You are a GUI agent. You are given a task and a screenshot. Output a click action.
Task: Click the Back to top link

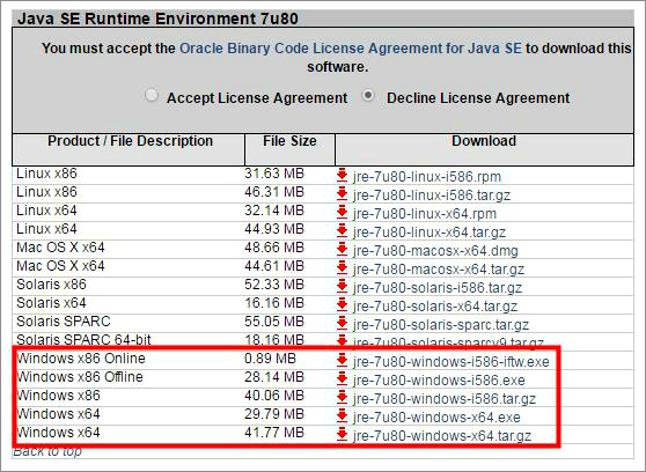tap(47, 451)
